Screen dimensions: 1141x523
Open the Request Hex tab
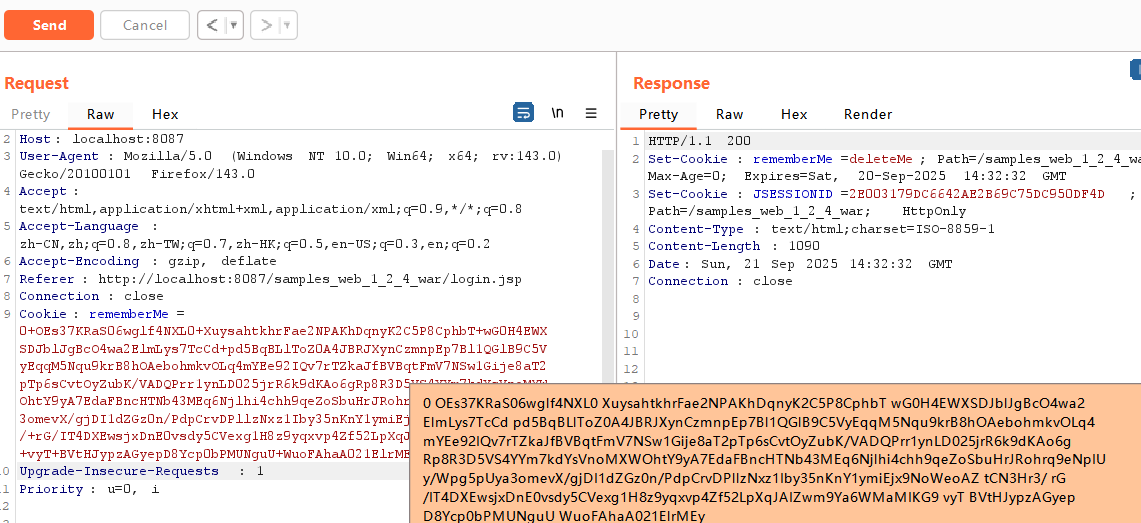pos(165,114)
